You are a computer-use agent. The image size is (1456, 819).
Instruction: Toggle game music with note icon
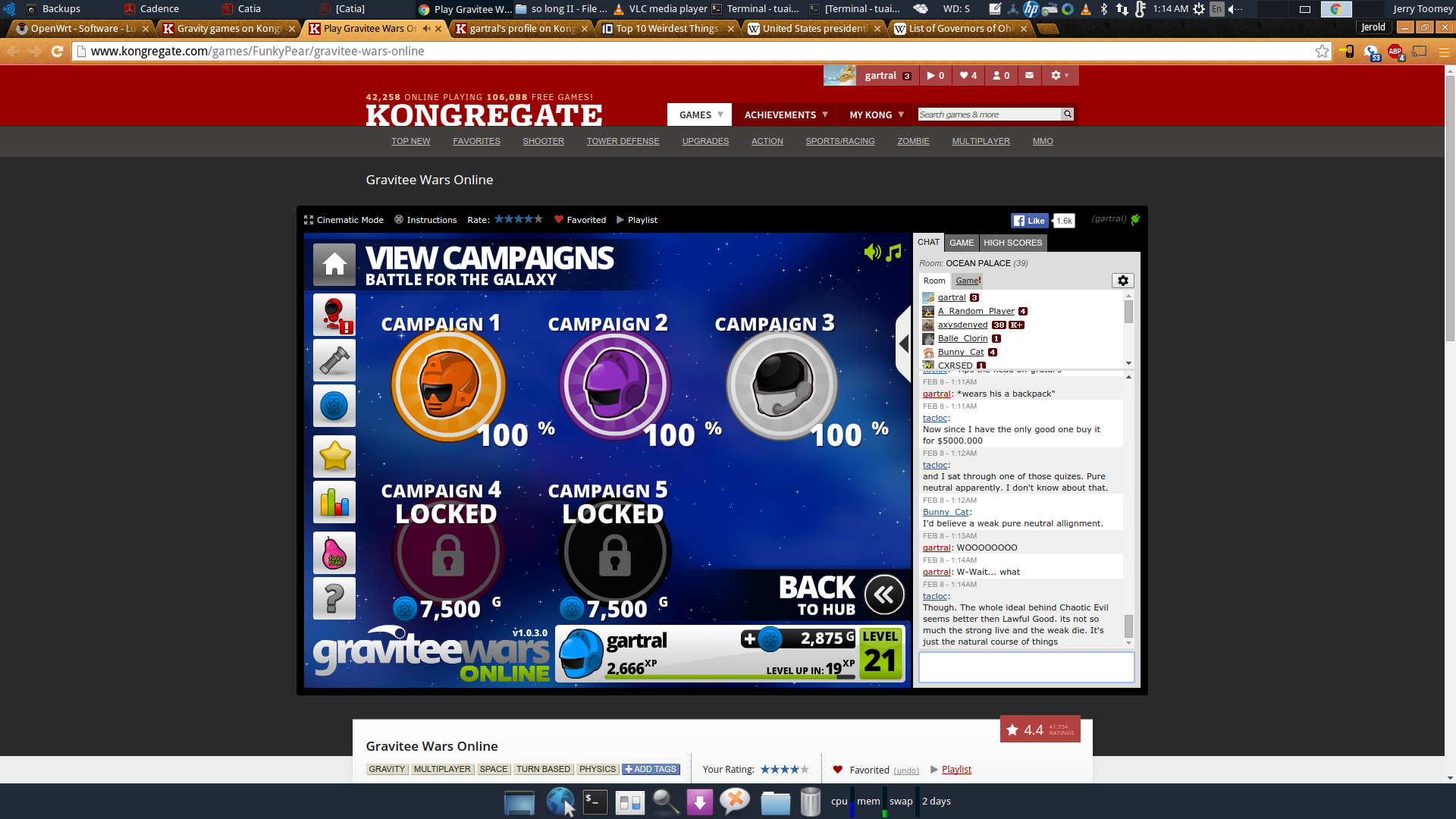894,253
